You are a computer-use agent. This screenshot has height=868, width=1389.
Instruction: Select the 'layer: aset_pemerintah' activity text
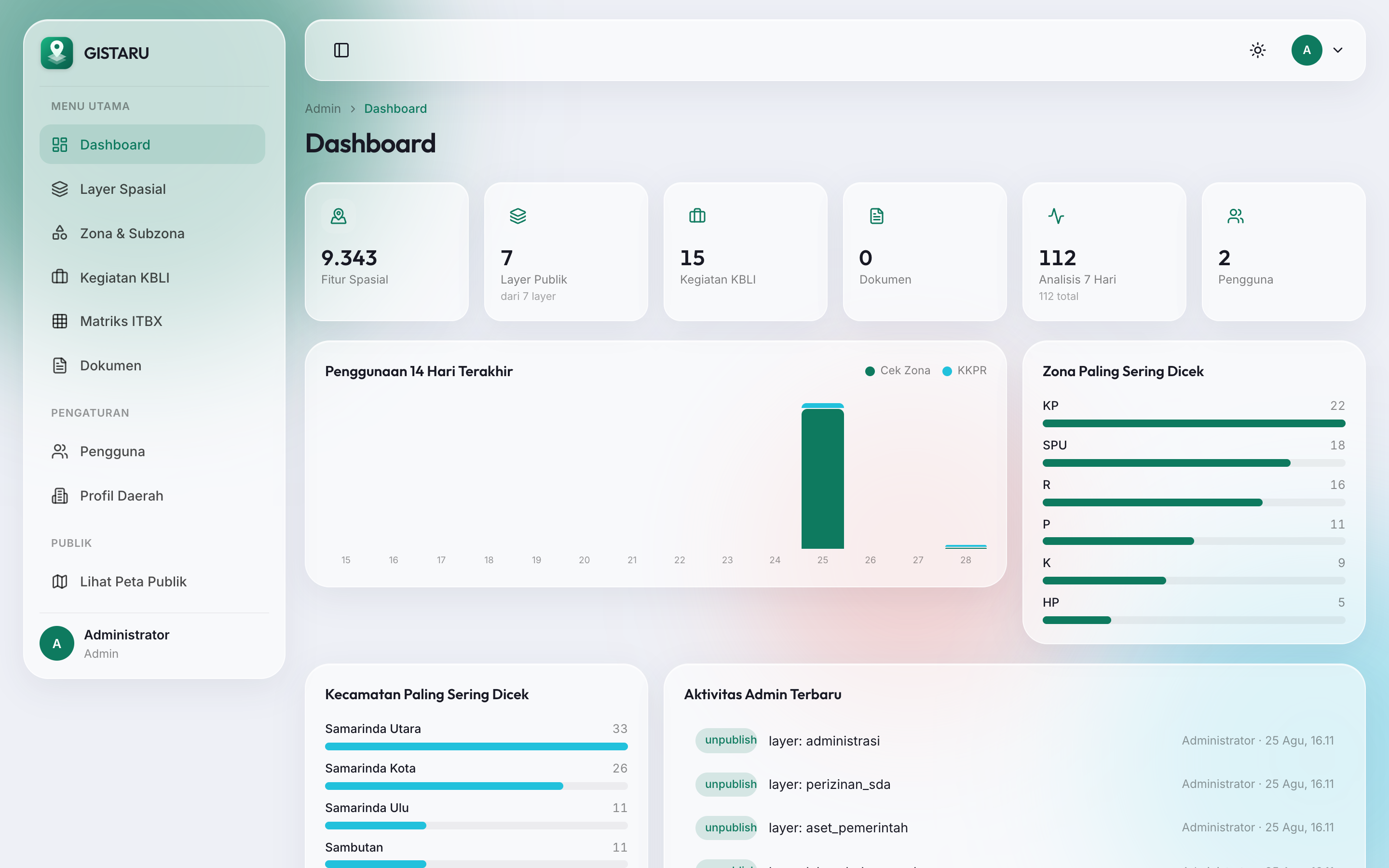tap(838, 828)
